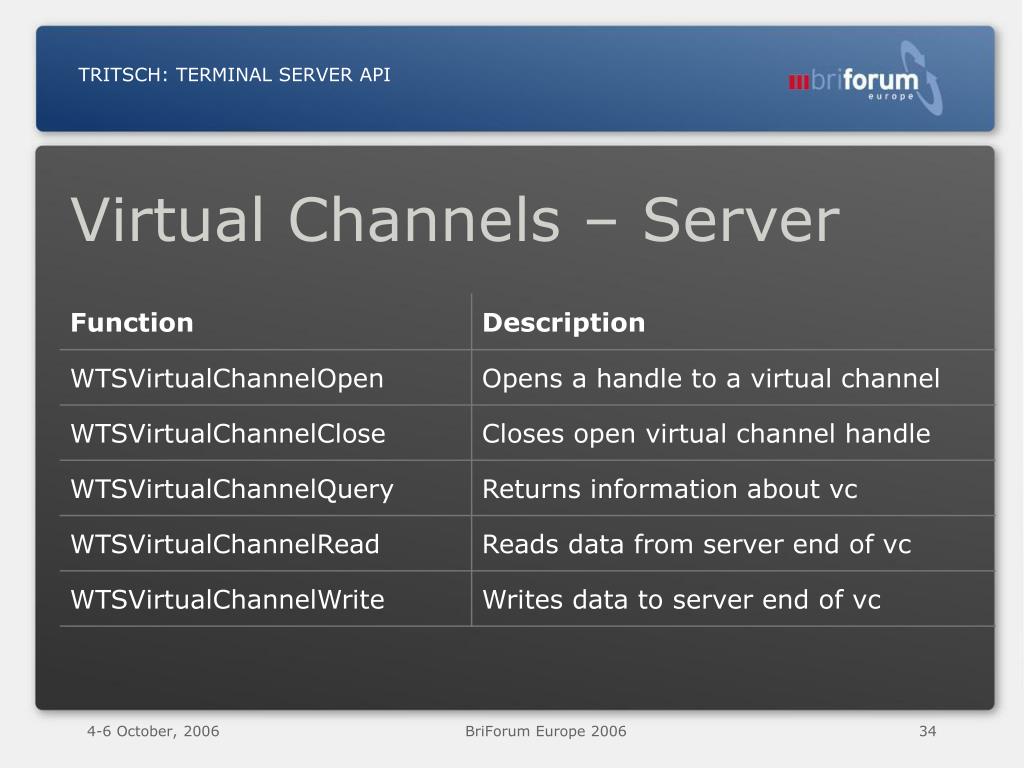
Task: Click the slide number 34
Action: pyautogui.click(x=928, y=731)
